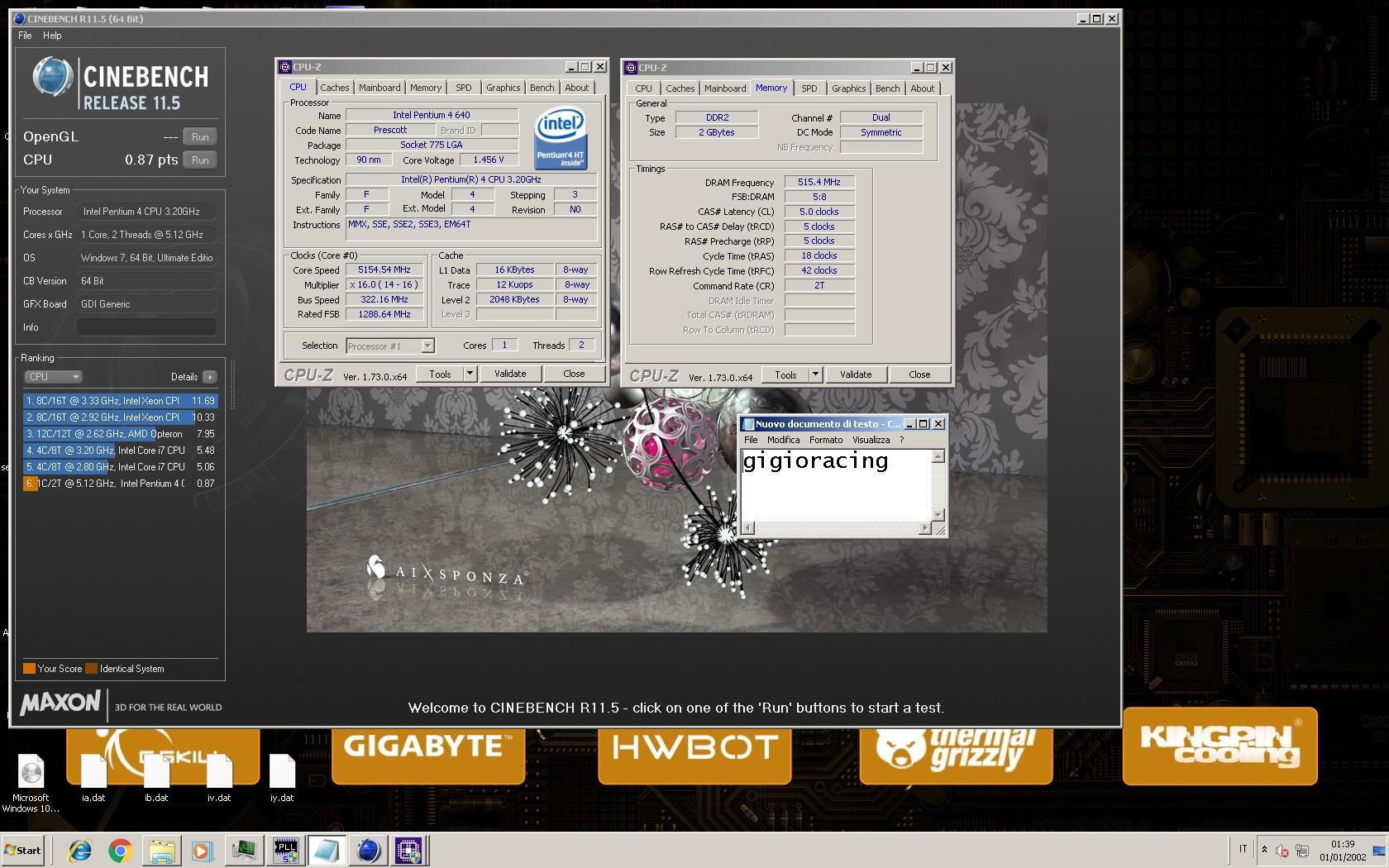The height and width of the screenshot is (868, 1389).
Task: Click inside the Notepad text area
Action: point(836,486)
